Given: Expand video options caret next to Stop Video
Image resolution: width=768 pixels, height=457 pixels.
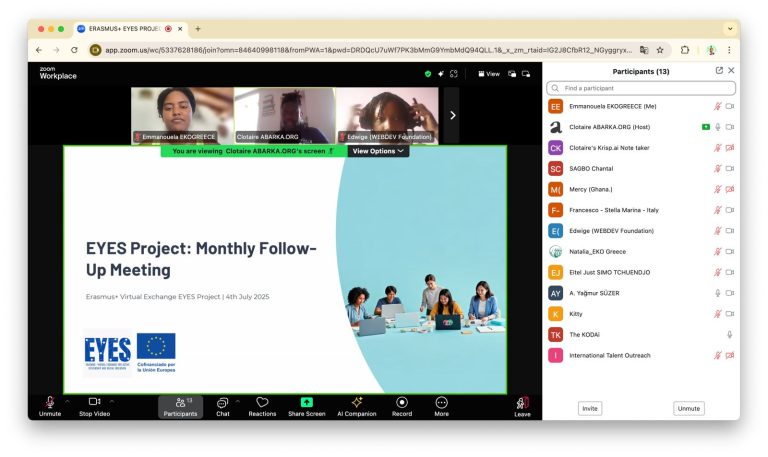Looking at the screenshot, I should (112, 401).
